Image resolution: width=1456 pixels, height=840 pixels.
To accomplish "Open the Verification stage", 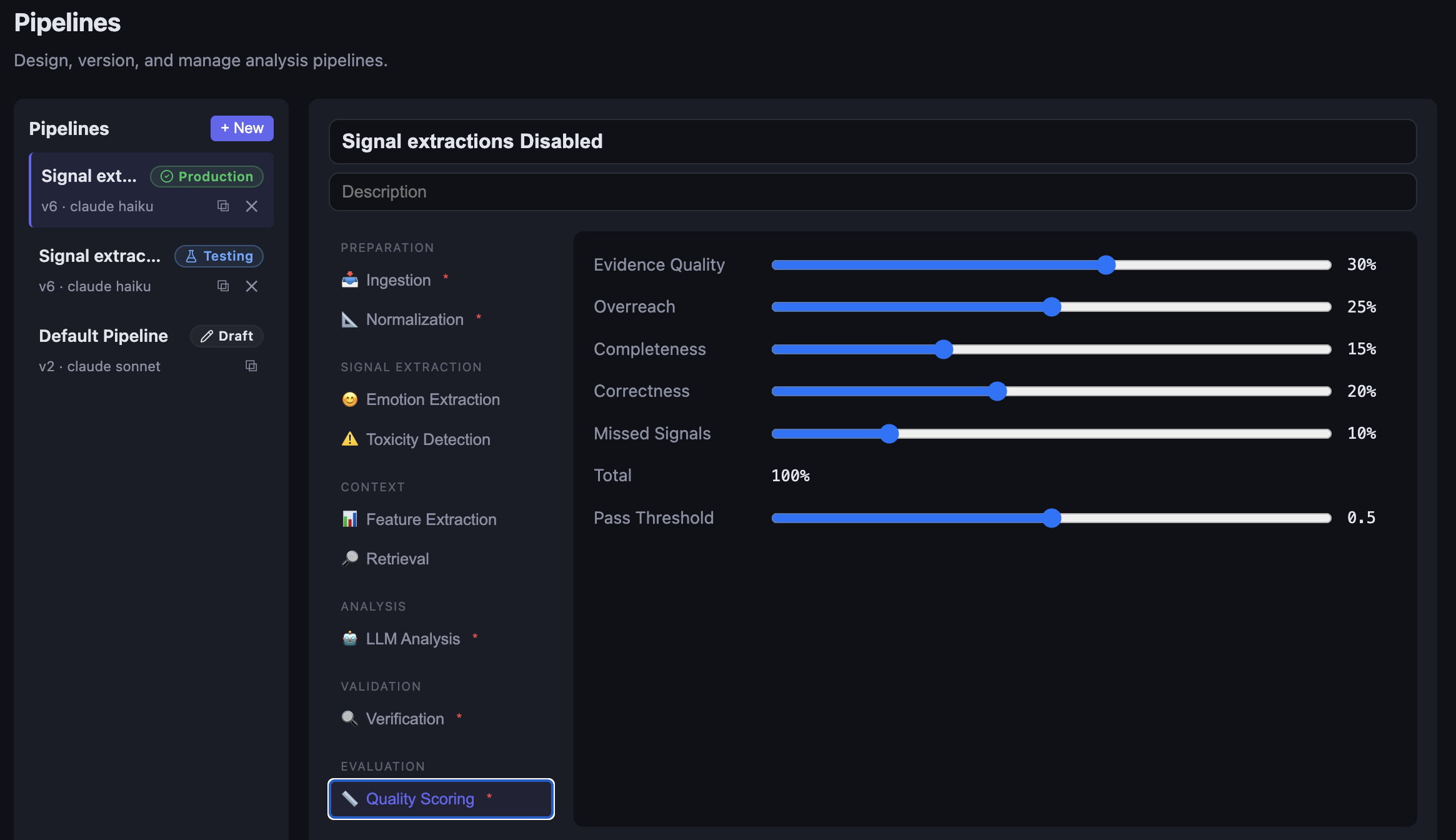I will 404,718.
